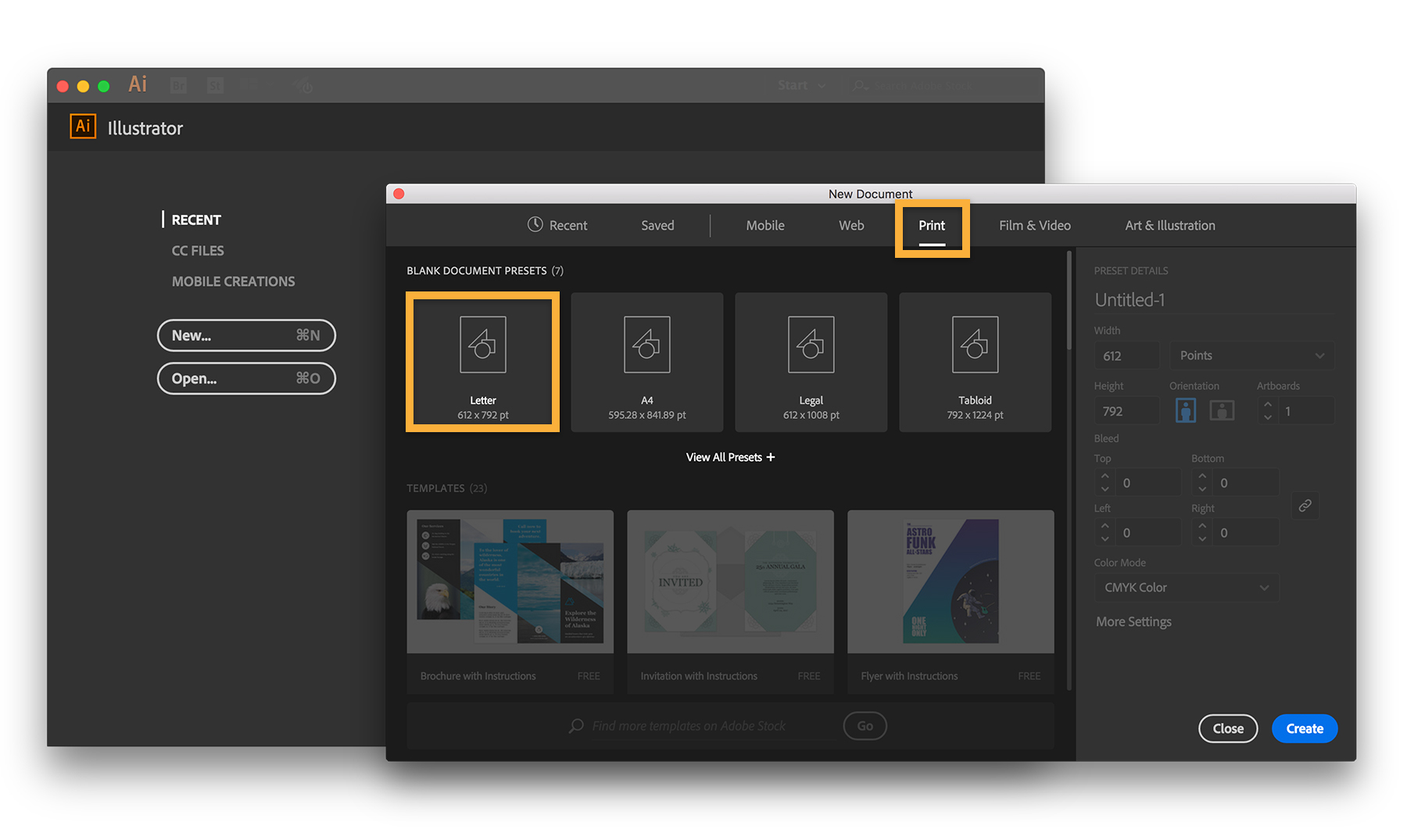
Task: Increase the Top bleed value
Action: click(1104, 476)
